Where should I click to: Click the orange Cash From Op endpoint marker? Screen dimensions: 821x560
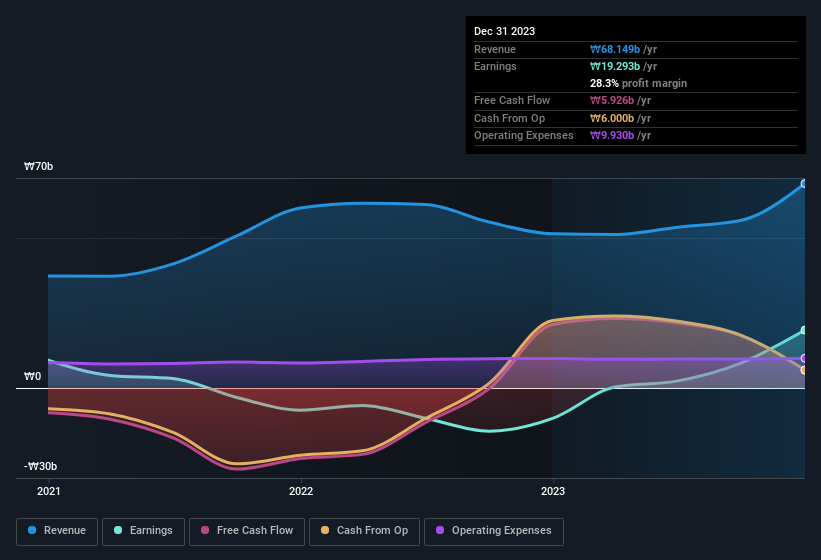pos(804,370)
